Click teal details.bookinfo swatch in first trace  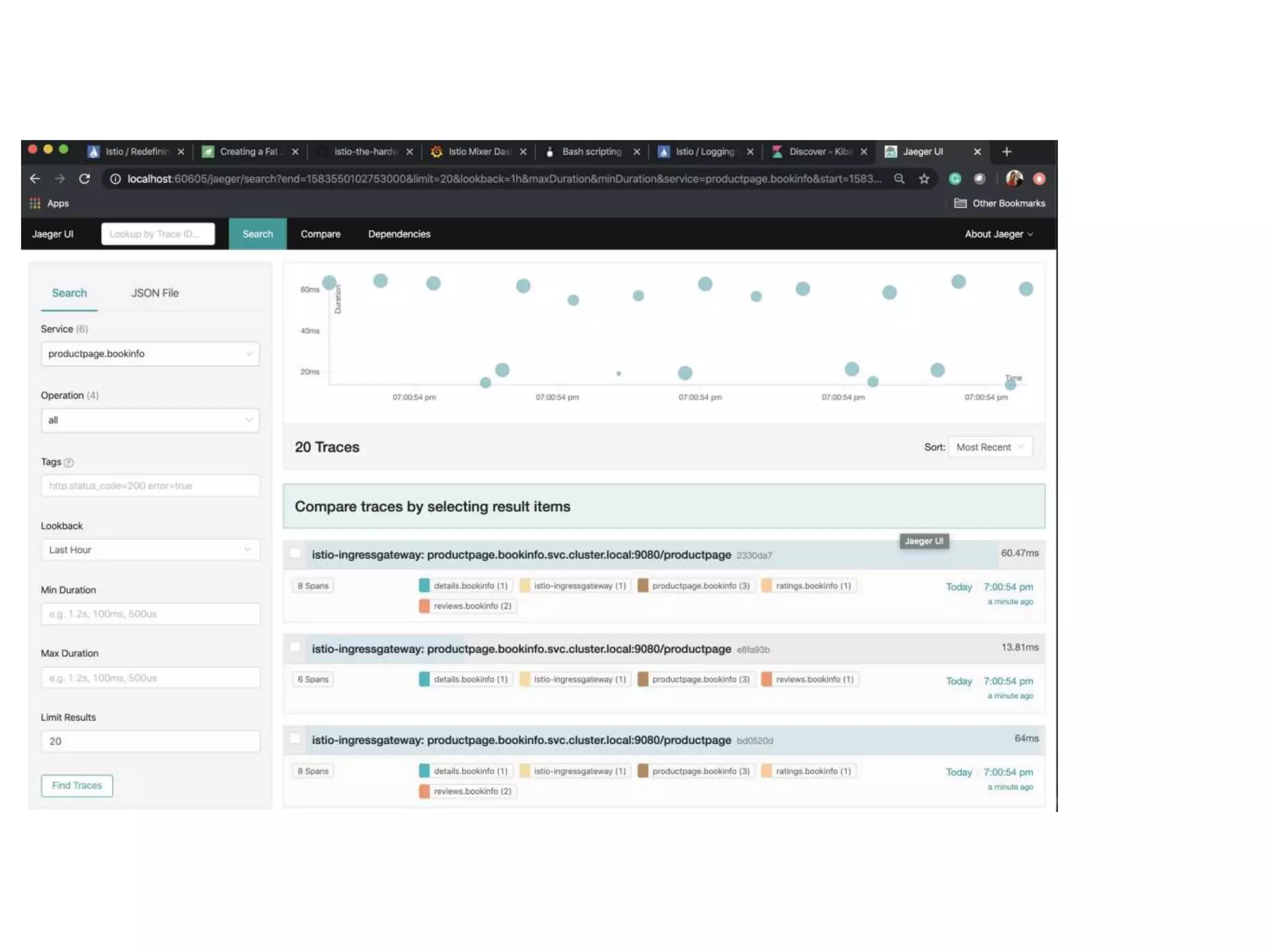424,586
